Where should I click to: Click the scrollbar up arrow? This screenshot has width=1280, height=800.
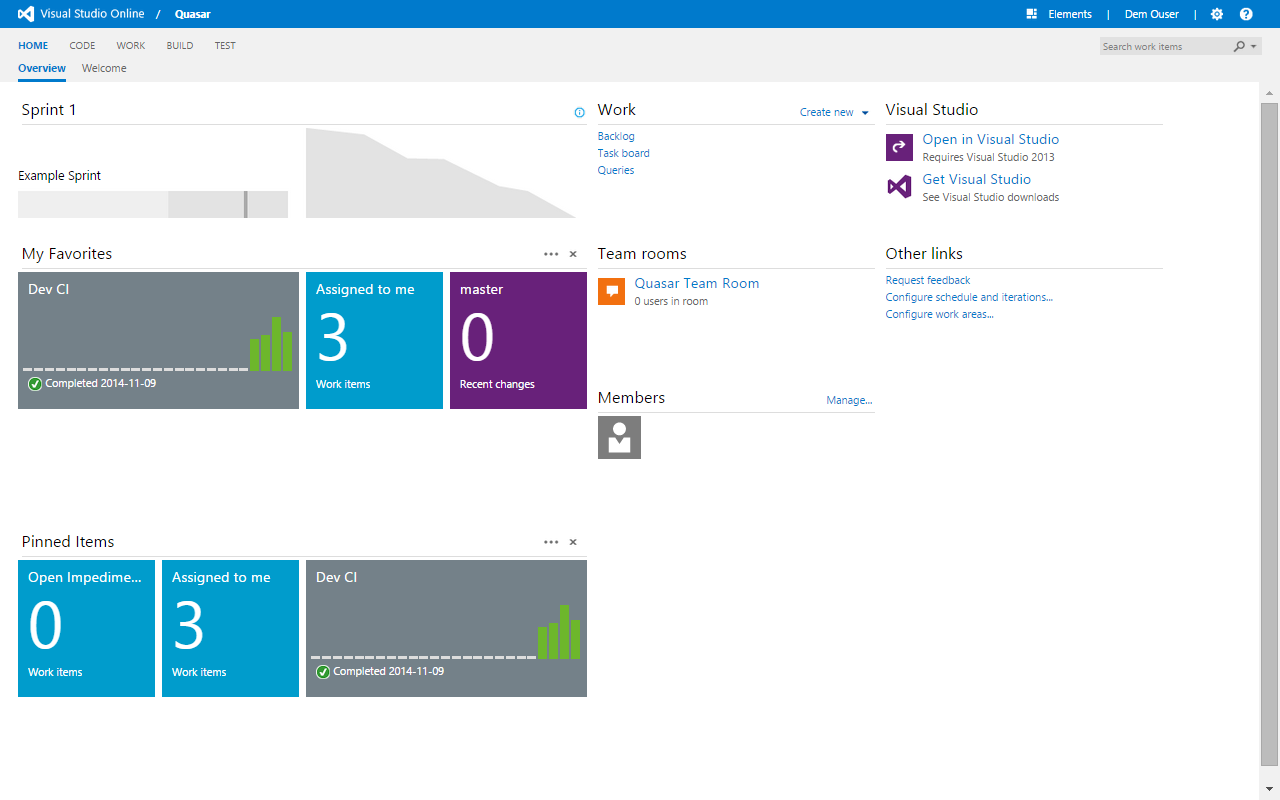1269,92
